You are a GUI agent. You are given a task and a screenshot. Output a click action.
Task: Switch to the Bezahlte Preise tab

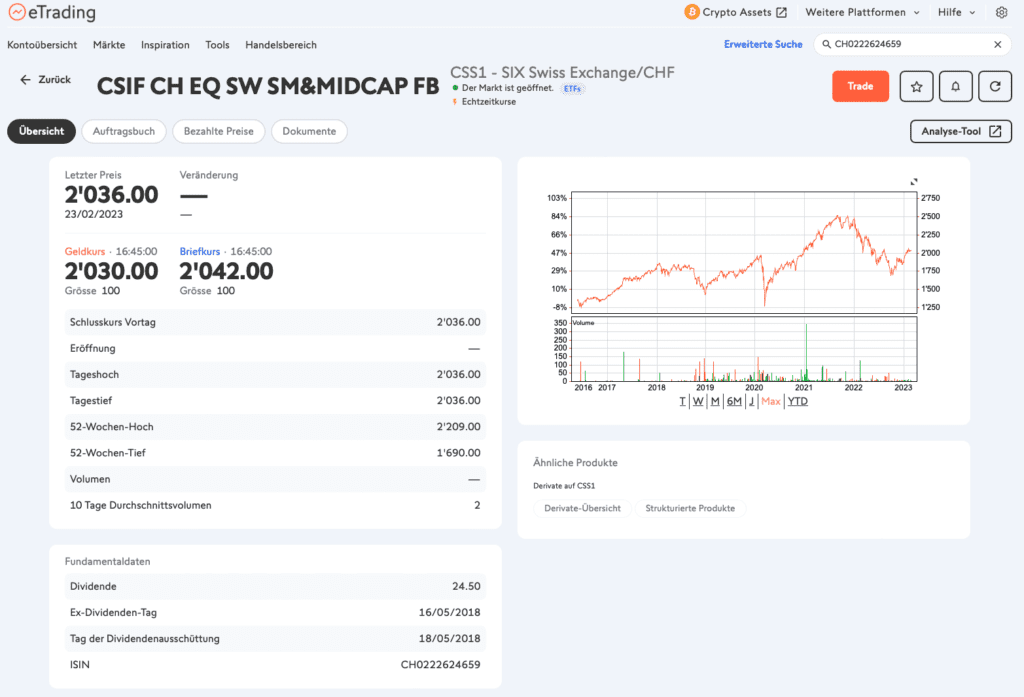pyautogui.click(x=218, y=131)
